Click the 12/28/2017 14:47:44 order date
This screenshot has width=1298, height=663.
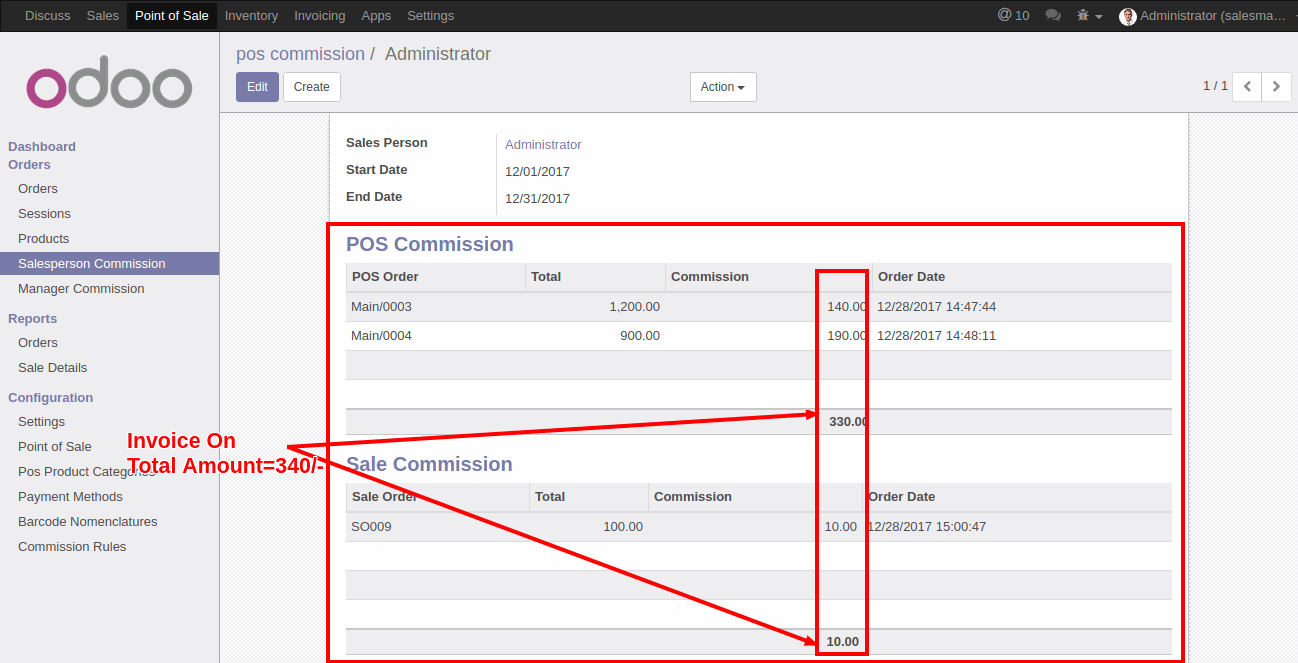pos(936,307)
